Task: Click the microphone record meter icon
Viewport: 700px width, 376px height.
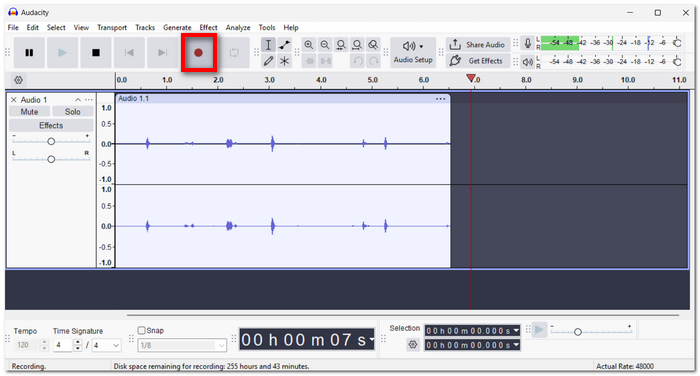Action: point(528,43)
